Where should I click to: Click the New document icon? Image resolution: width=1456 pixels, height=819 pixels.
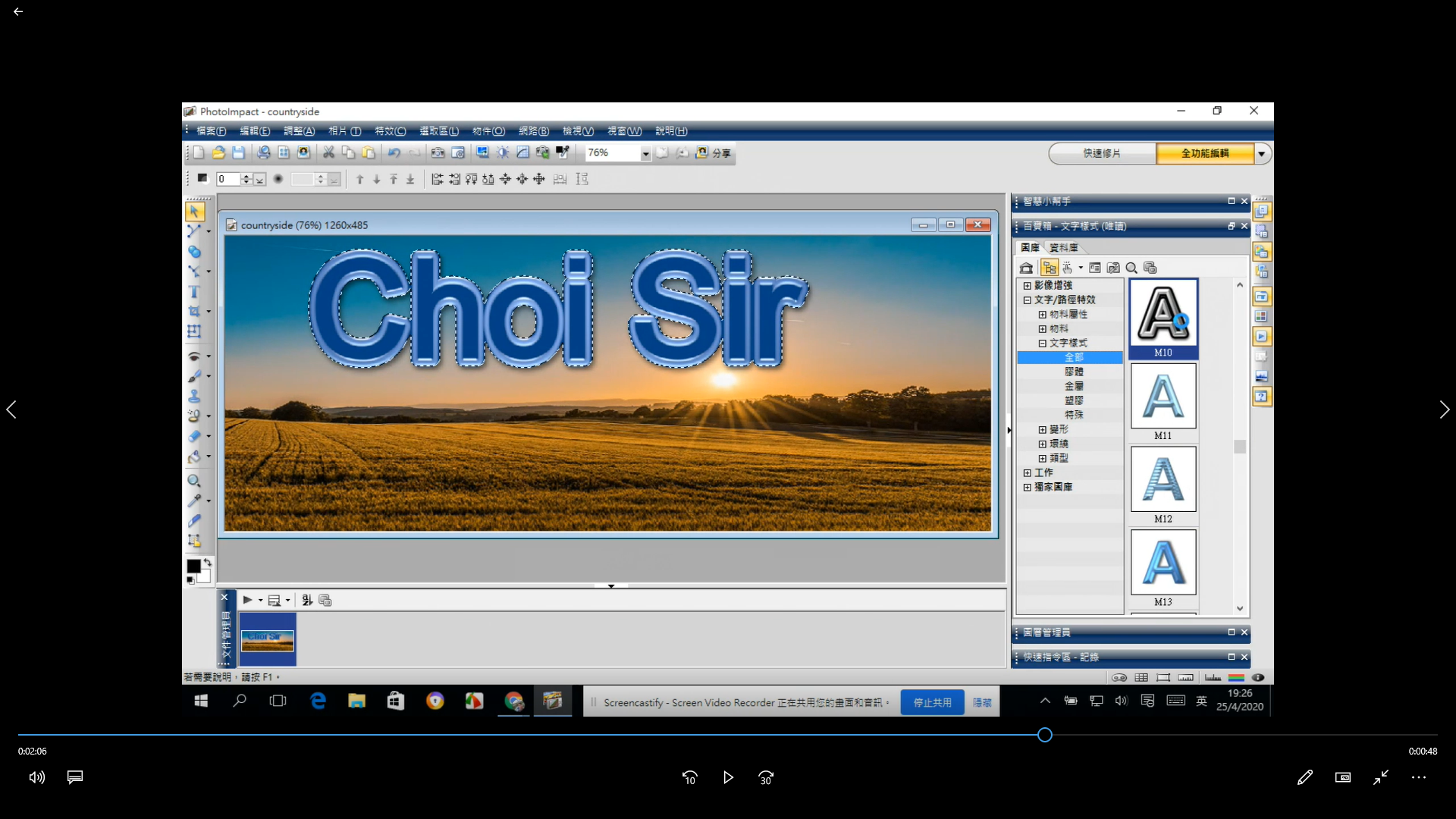[199, 153]
